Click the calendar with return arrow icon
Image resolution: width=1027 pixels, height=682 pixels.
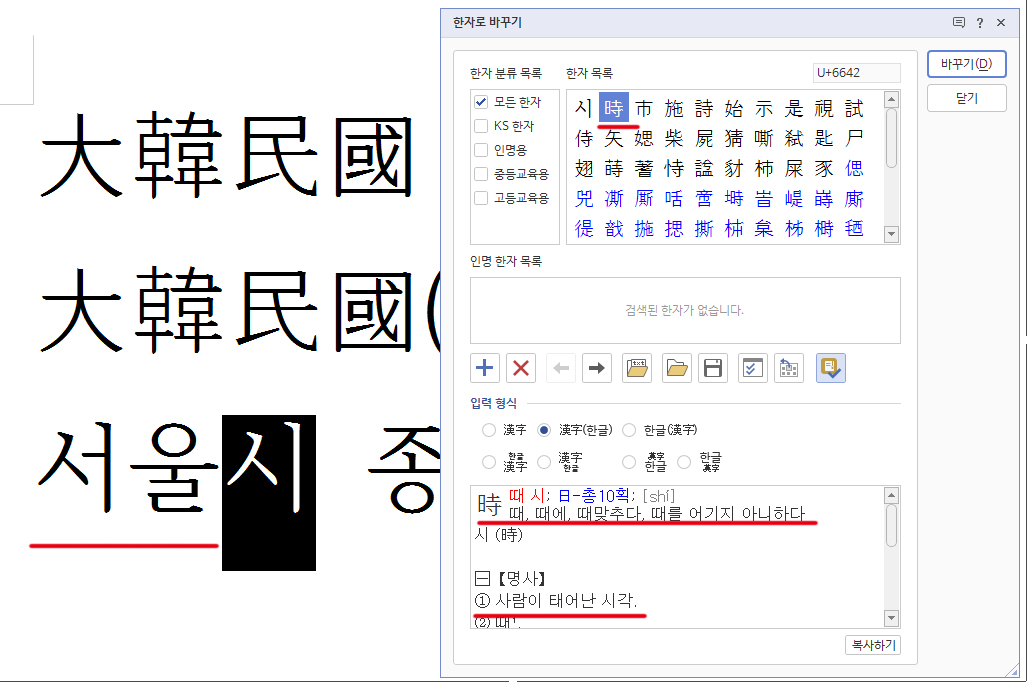click(789, 368)
